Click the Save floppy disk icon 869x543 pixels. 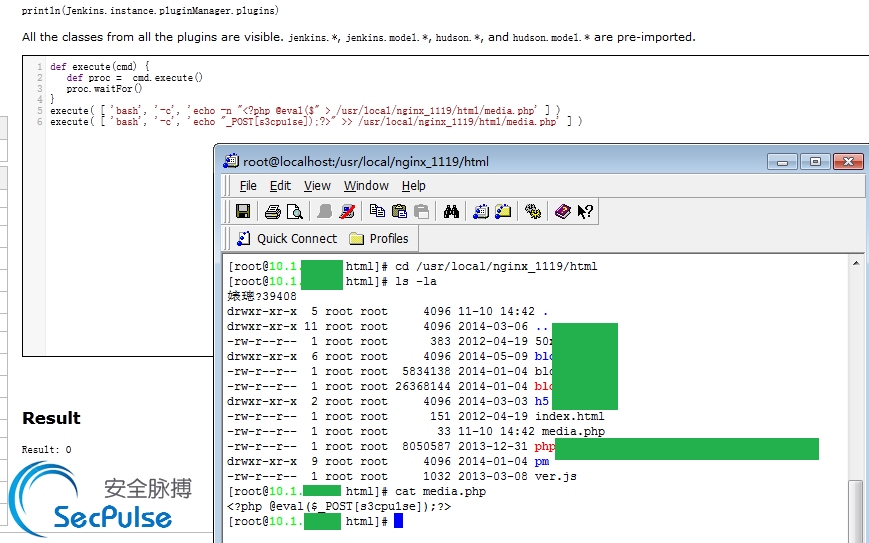(x=243, y=211)
